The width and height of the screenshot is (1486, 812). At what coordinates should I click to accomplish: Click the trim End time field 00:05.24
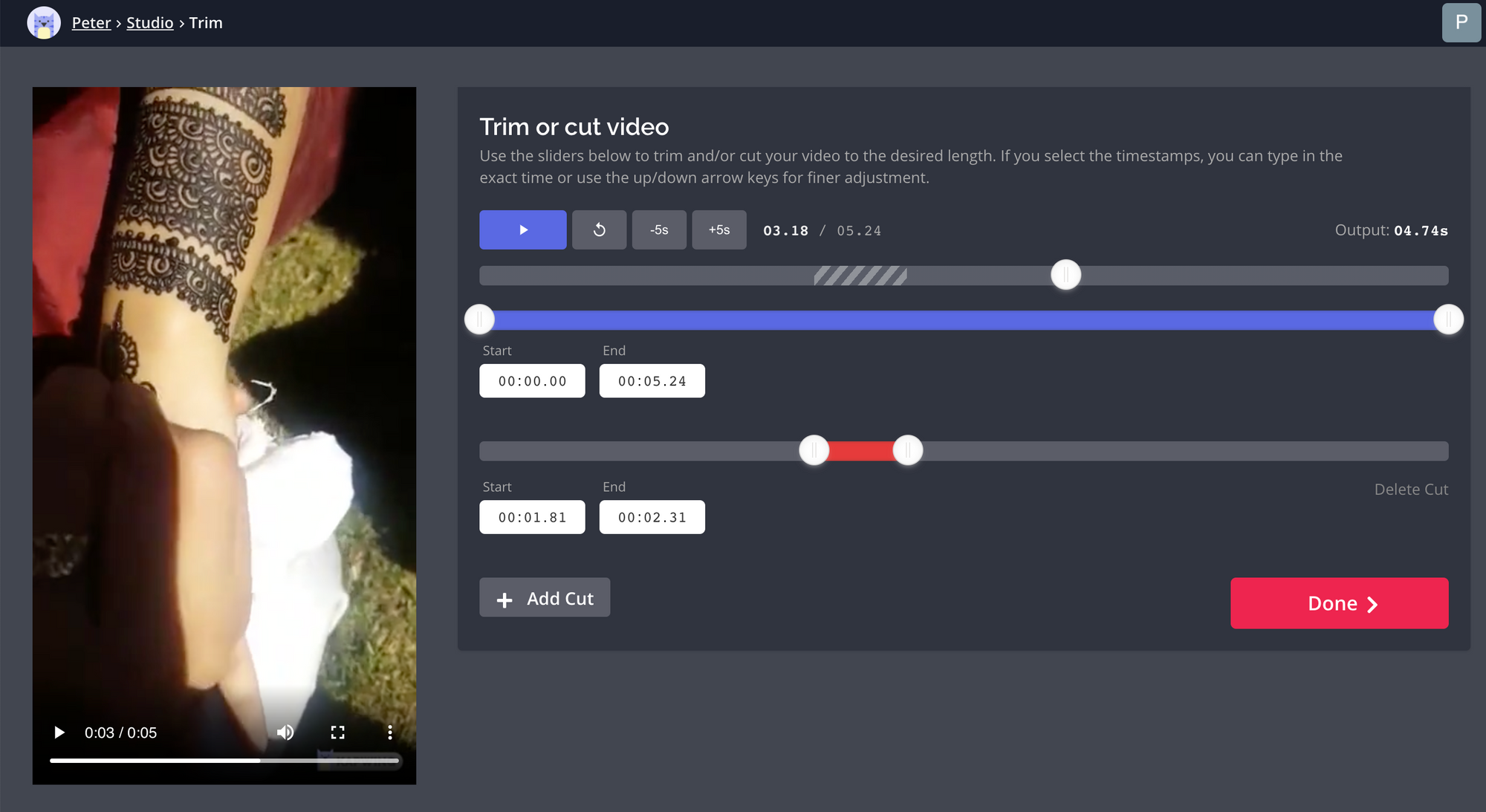coord(652,381)
